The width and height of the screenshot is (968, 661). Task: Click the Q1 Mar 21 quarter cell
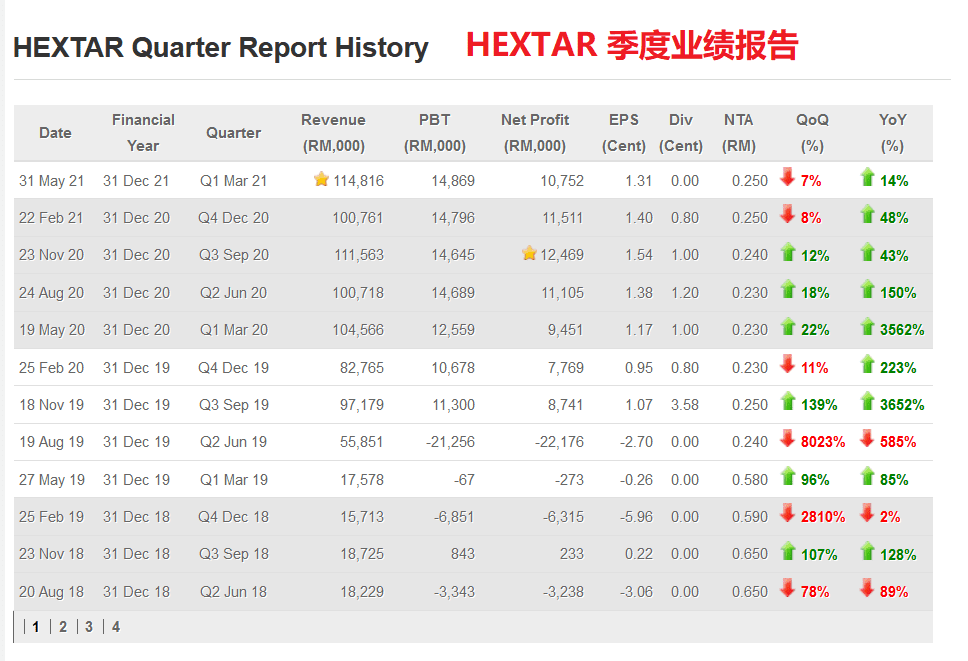coord(233,181)
